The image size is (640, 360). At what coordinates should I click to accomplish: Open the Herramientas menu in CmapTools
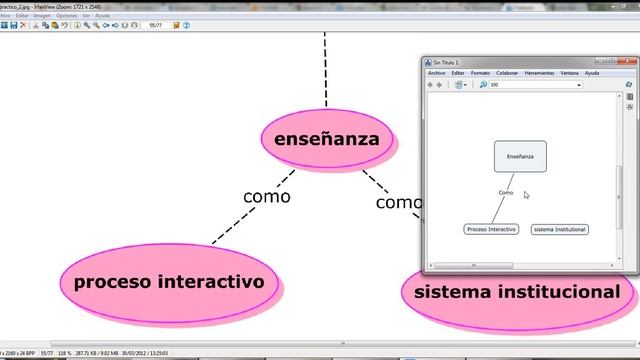(539, 73)
